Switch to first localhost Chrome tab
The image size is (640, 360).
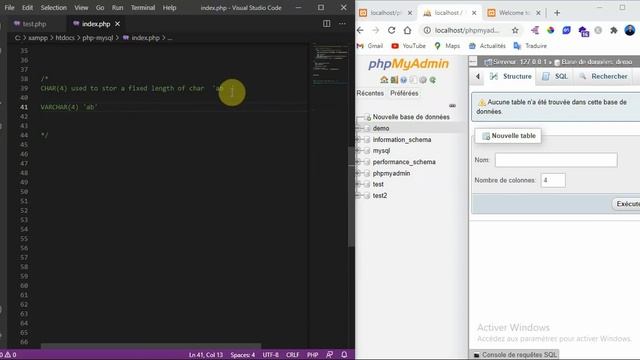[385, 13]
